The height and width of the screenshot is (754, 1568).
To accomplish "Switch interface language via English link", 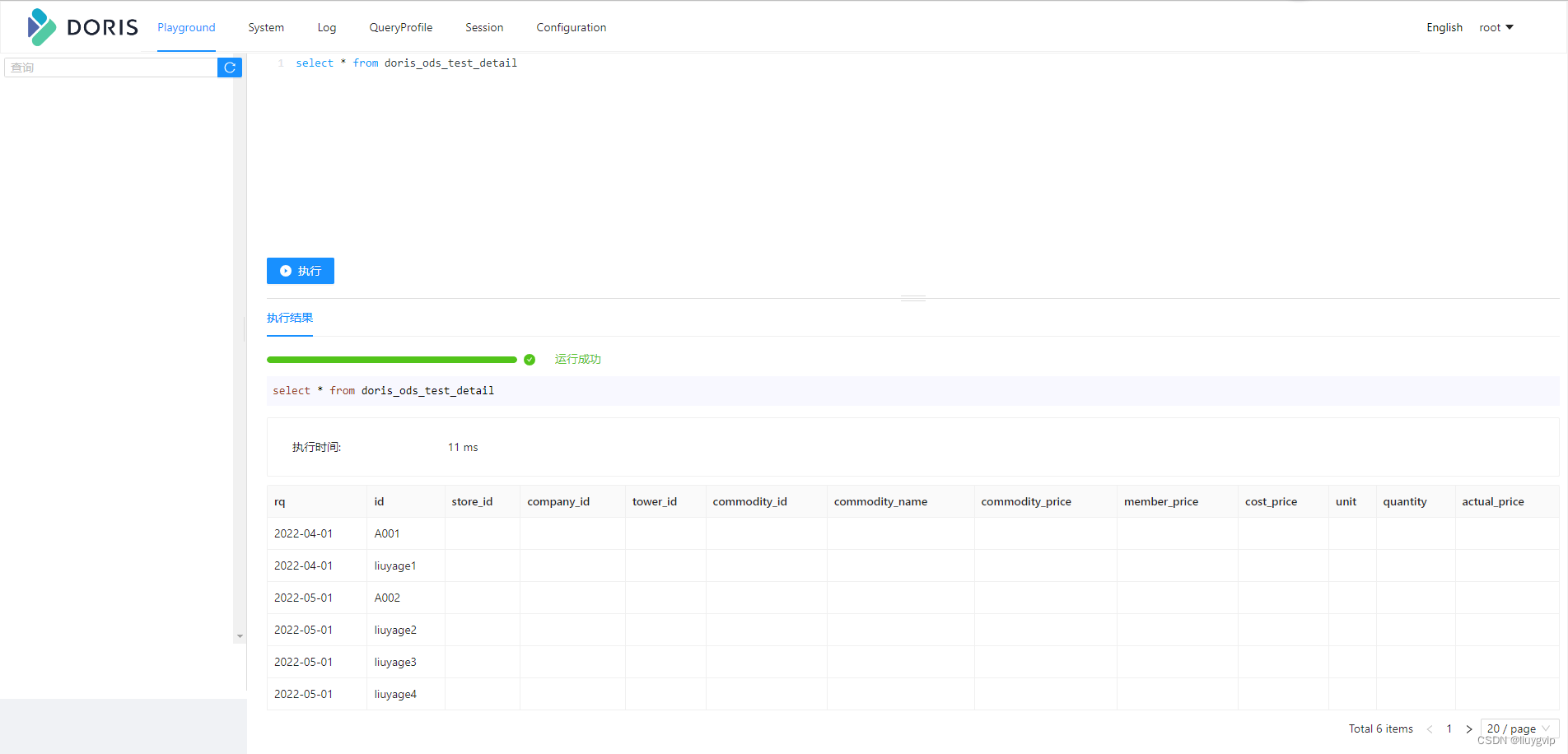I will 1444,27.
